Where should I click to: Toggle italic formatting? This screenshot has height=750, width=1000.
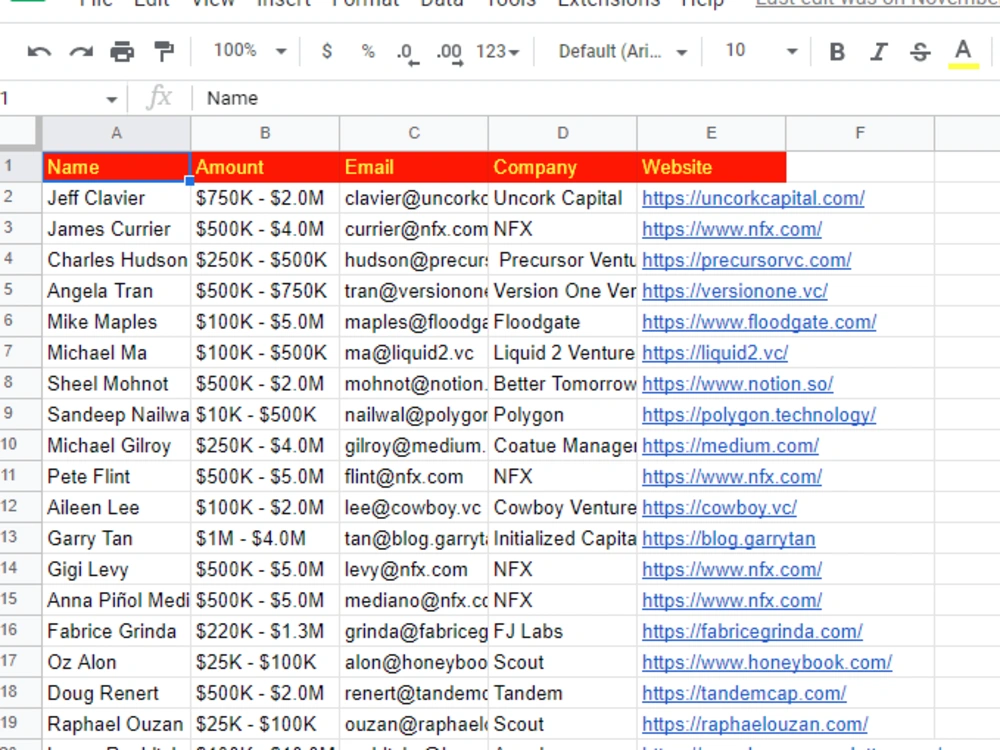(x=878, y=51)
